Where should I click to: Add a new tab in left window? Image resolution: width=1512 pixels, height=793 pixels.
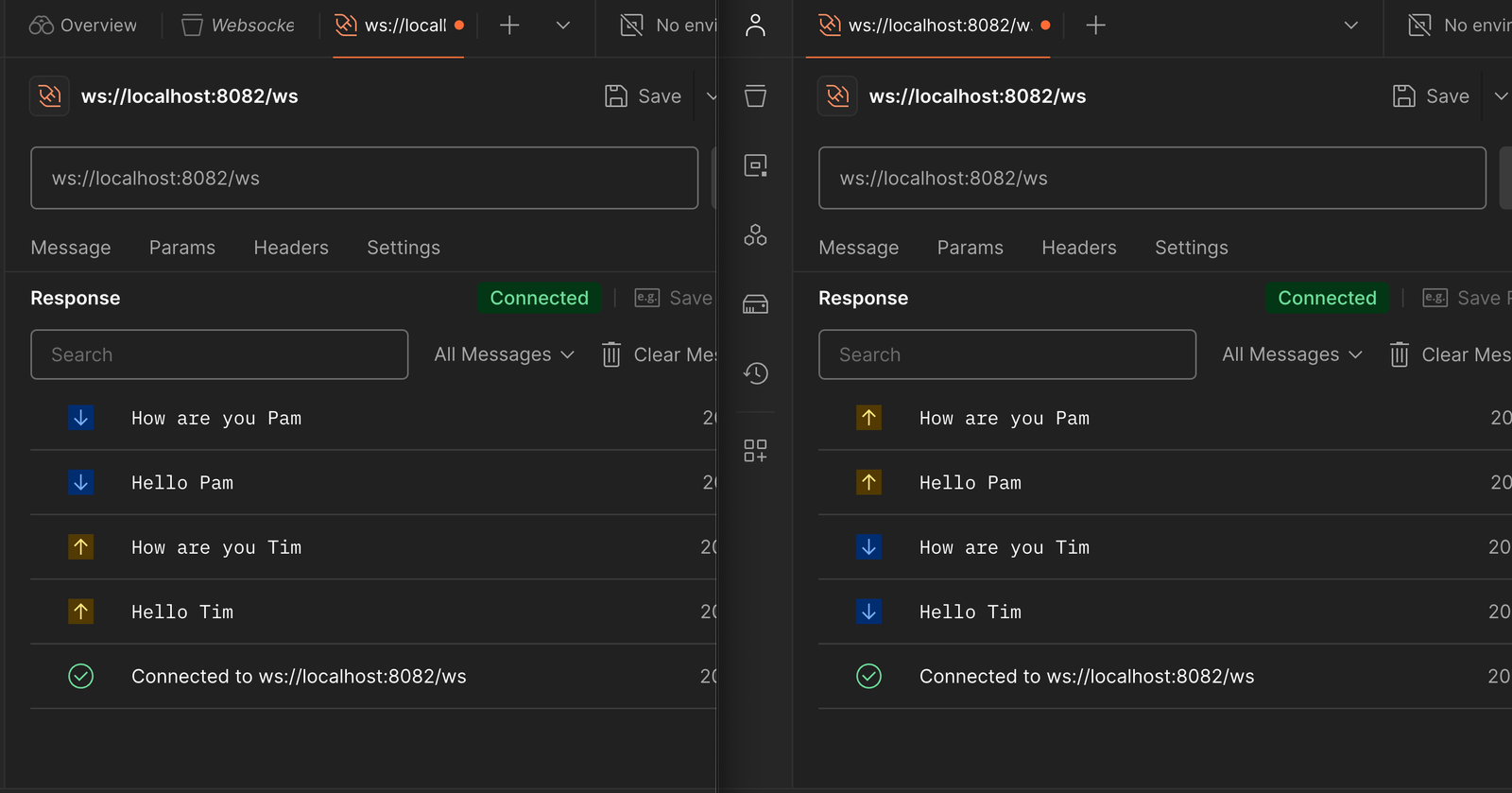coord(509,26)
